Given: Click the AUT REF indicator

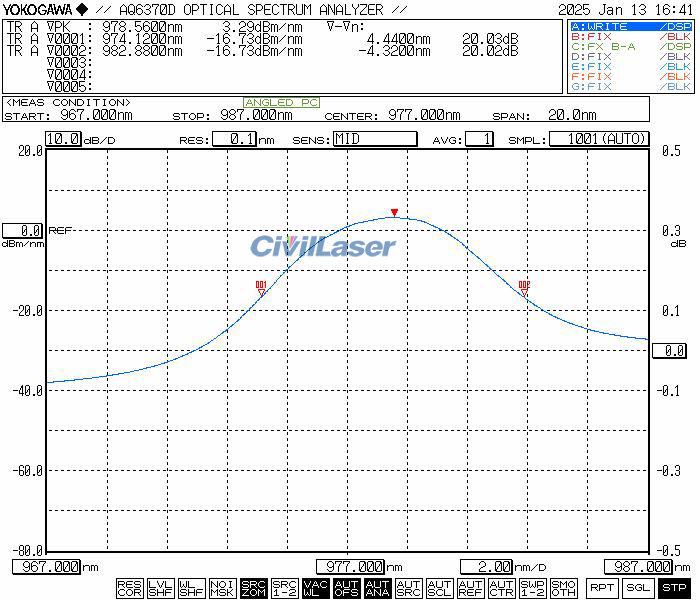Looking at the screenshot, I should point(471,588).
